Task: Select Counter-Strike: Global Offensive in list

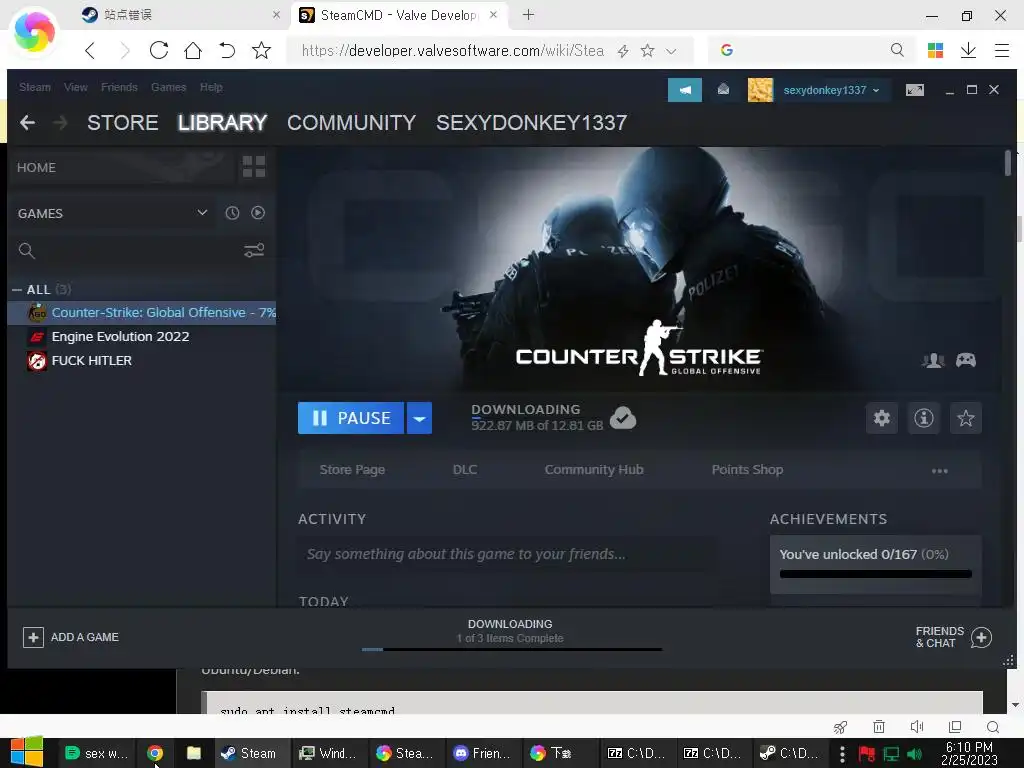Action: pyautogui.click(x=142, y=312)
